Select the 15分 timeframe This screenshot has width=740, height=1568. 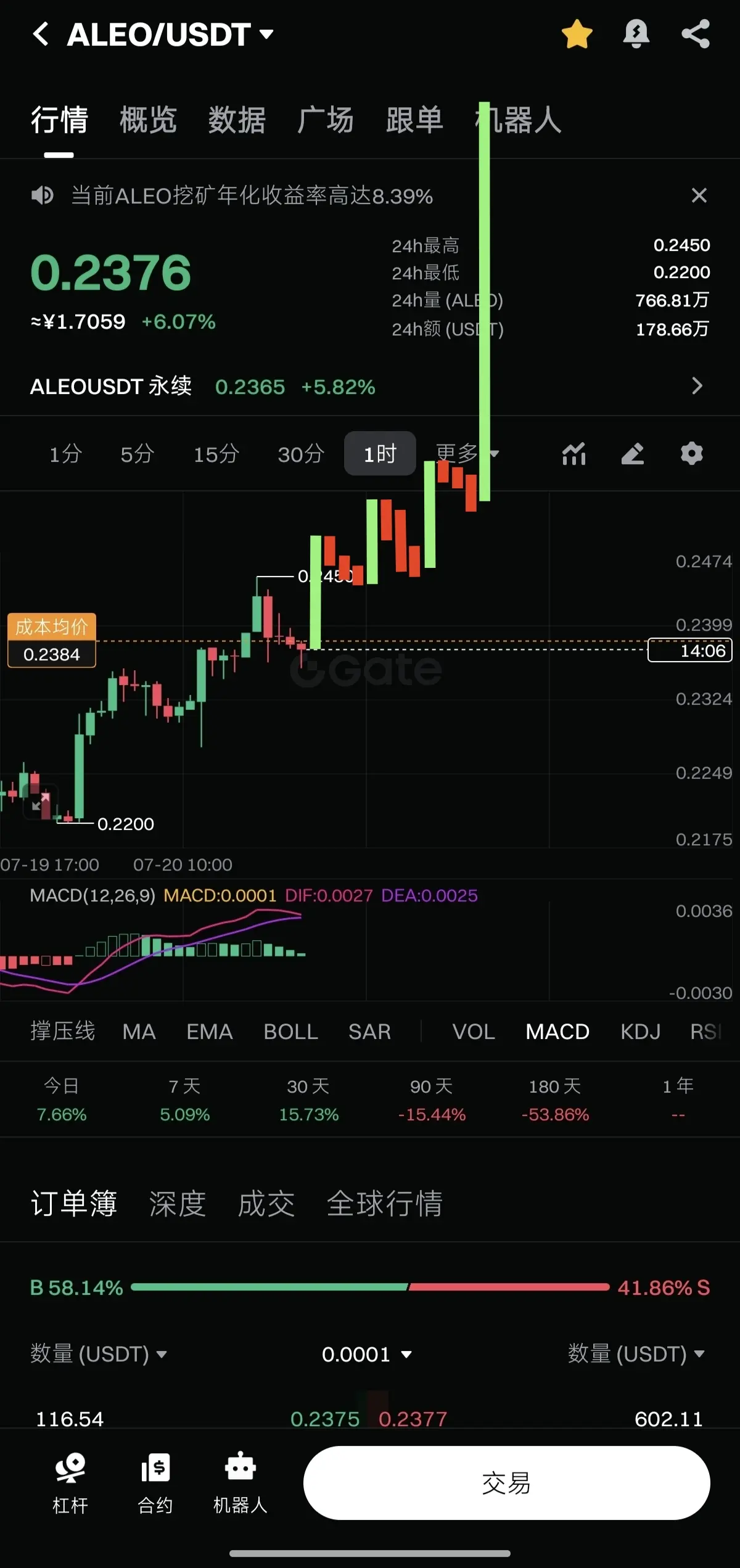click(216, 454)
